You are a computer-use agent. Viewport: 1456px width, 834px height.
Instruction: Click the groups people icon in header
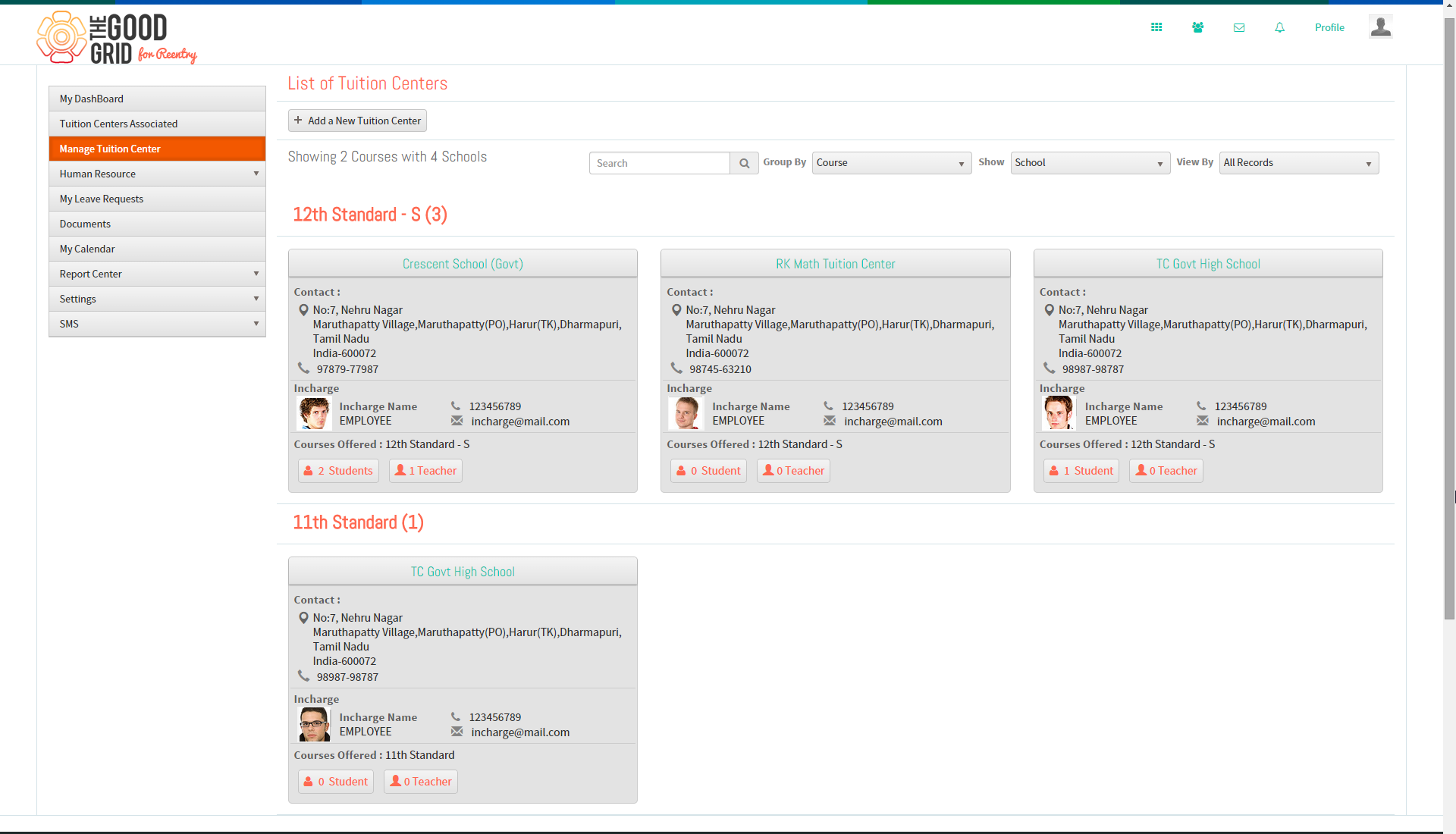[1197, 27]
